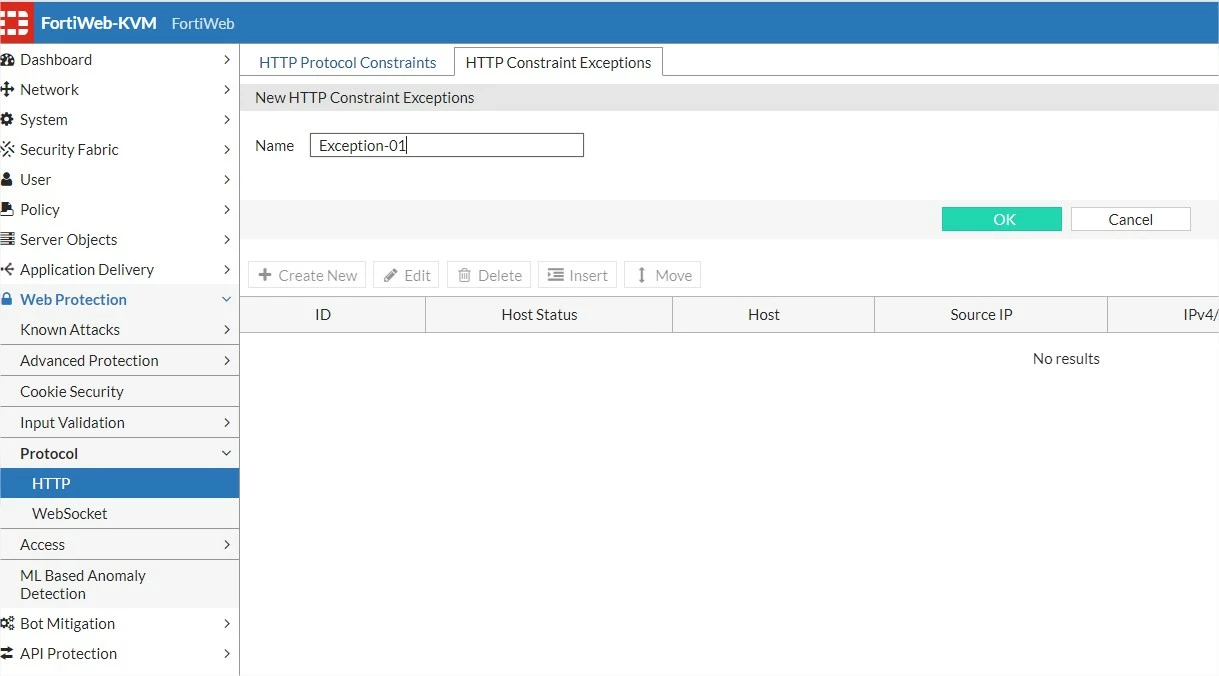Click the trash icon on Delete

[465, 275]
